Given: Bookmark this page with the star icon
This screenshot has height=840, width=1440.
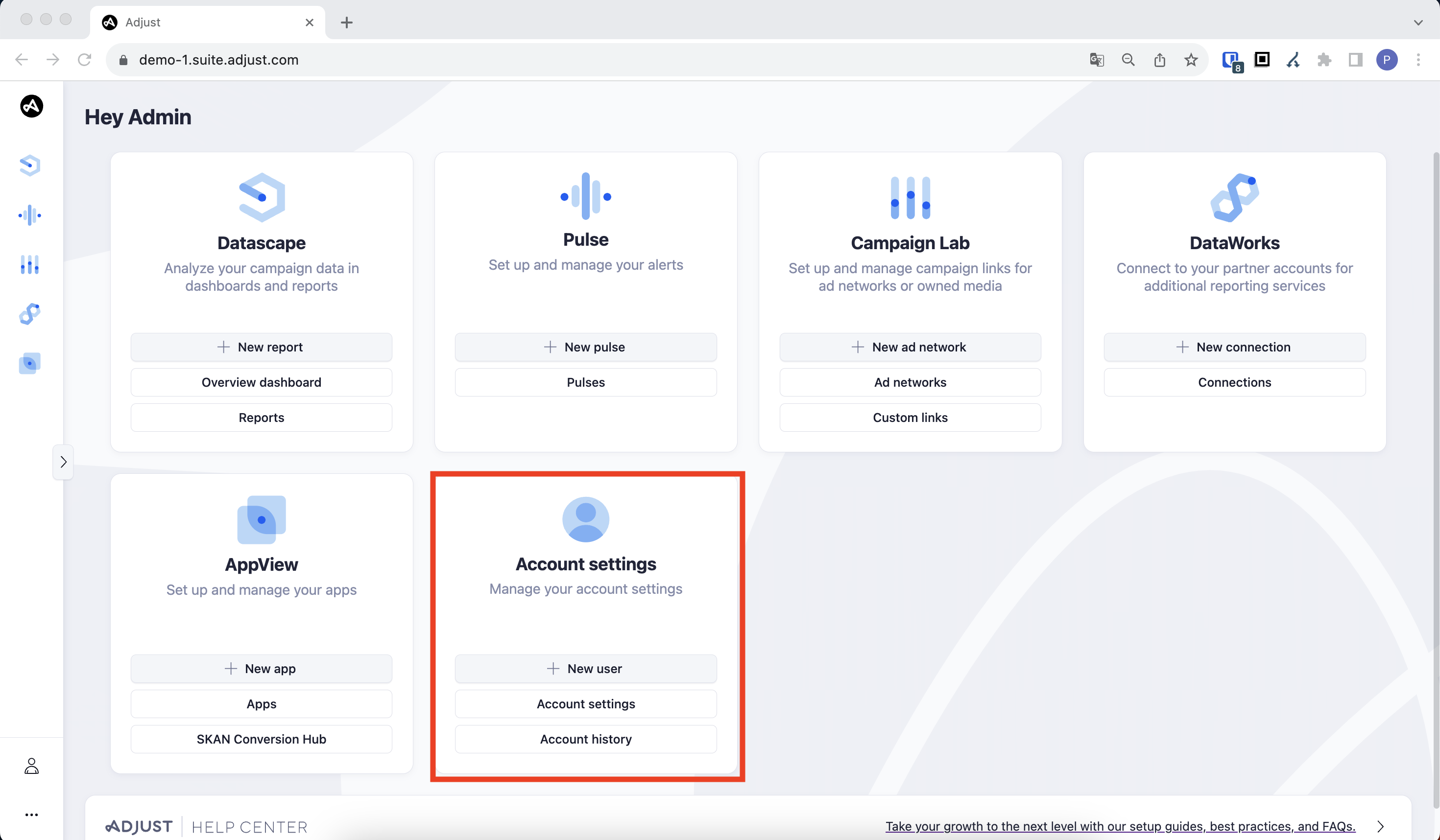Looking at the screenshot, I should coord(1191,60).
